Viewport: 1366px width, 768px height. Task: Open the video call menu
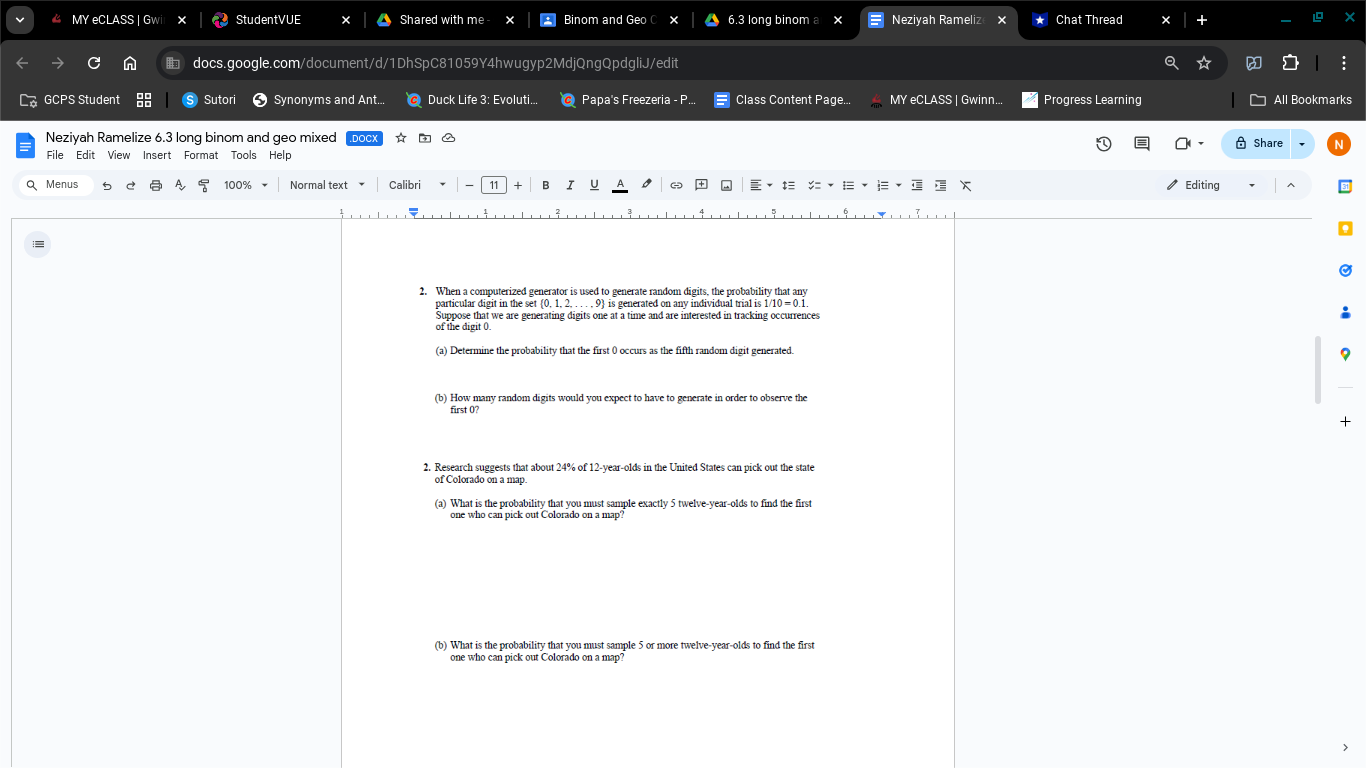pos(1189,144)
